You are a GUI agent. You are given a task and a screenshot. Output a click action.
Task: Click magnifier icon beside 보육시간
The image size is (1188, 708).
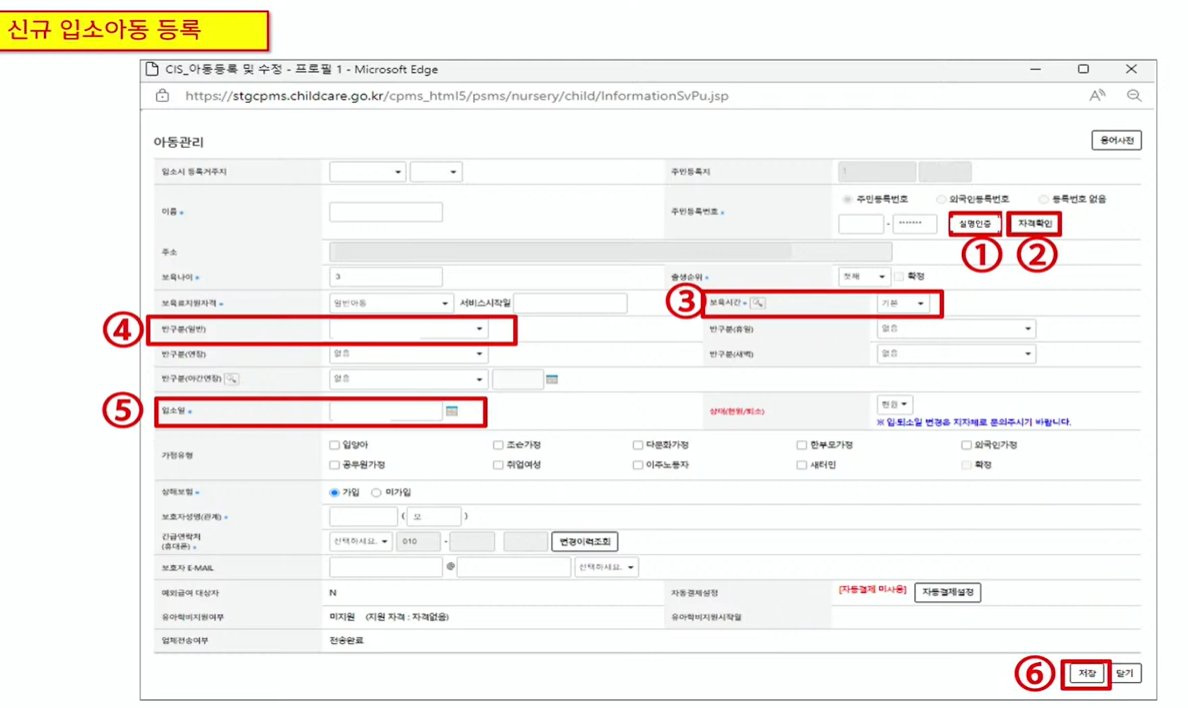click(757, 303)
